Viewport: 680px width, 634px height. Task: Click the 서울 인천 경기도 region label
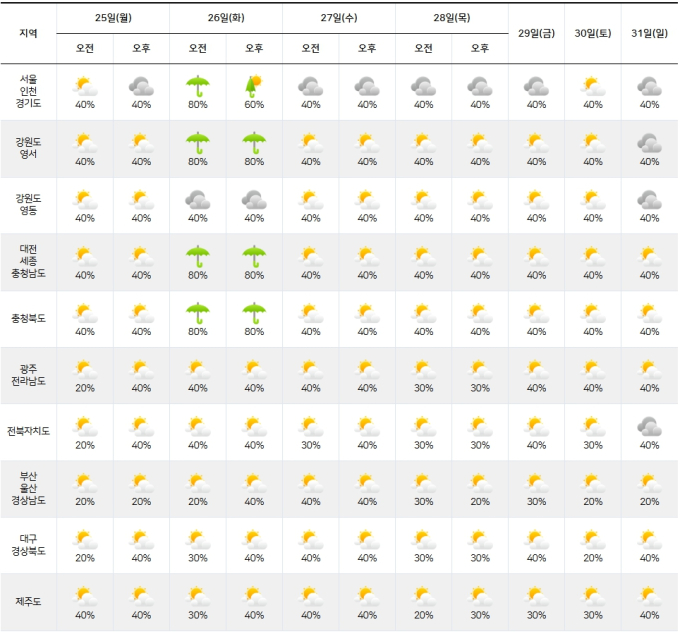(29, 91)
